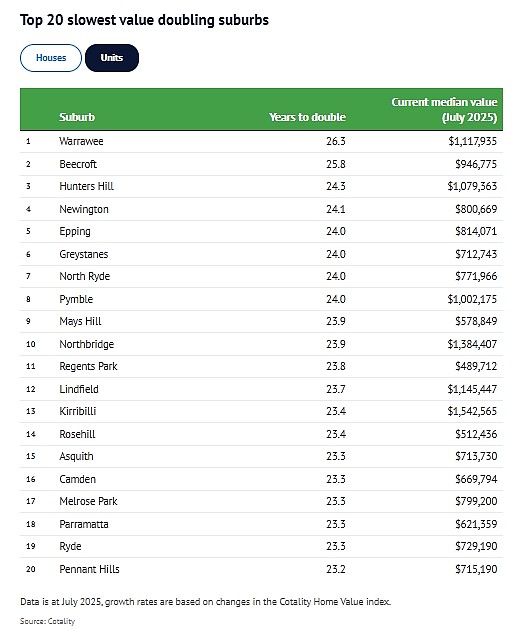Click the North Ryde suburb name
Image resolution: width=528 pixels, height=630 pixels.
coord(84,276)
